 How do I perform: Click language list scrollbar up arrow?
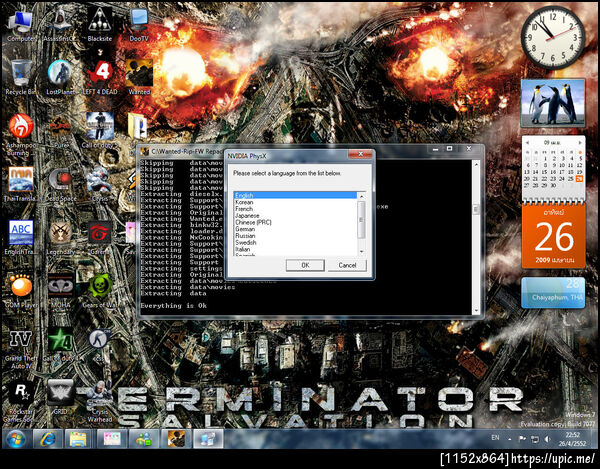(x=361, y=196)
